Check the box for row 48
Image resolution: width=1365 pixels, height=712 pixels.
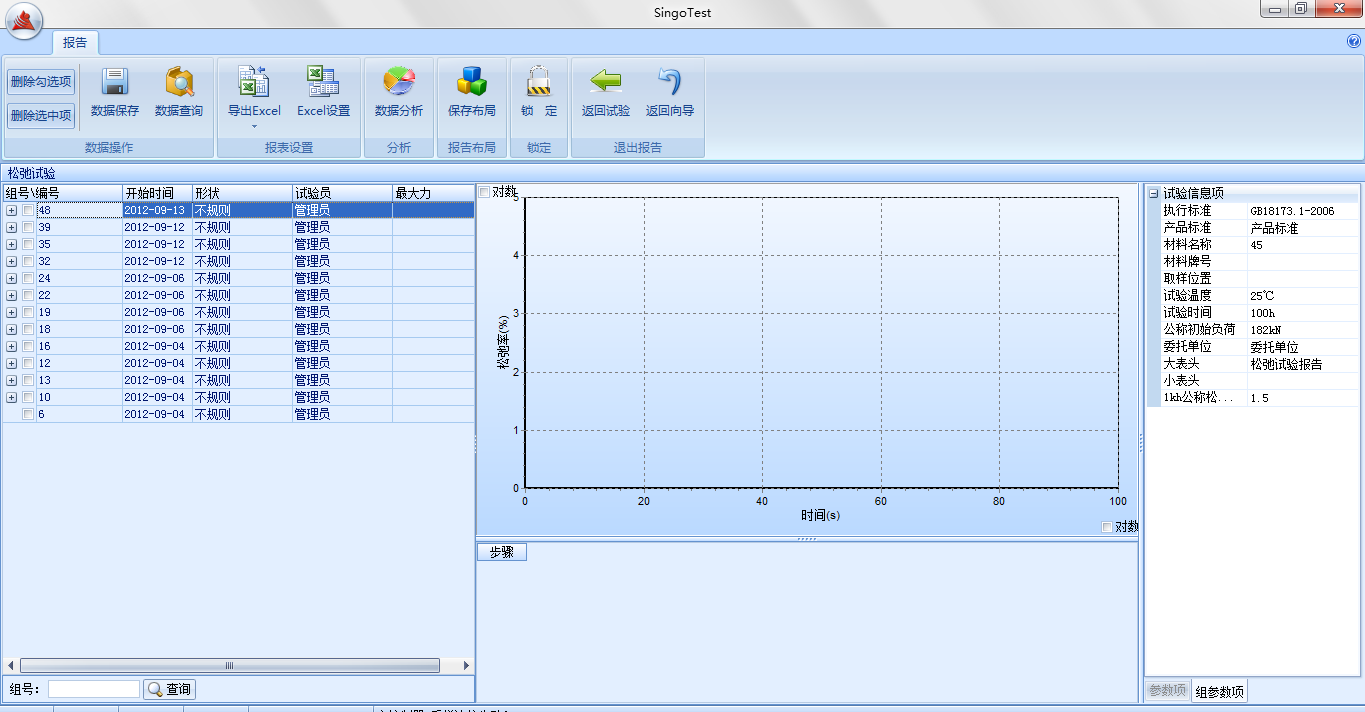coord(28,210)
